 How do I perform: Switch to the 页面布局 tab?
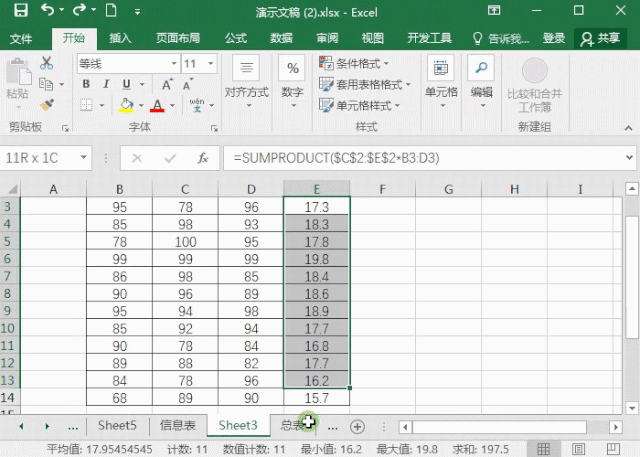(x=178, y=38)
